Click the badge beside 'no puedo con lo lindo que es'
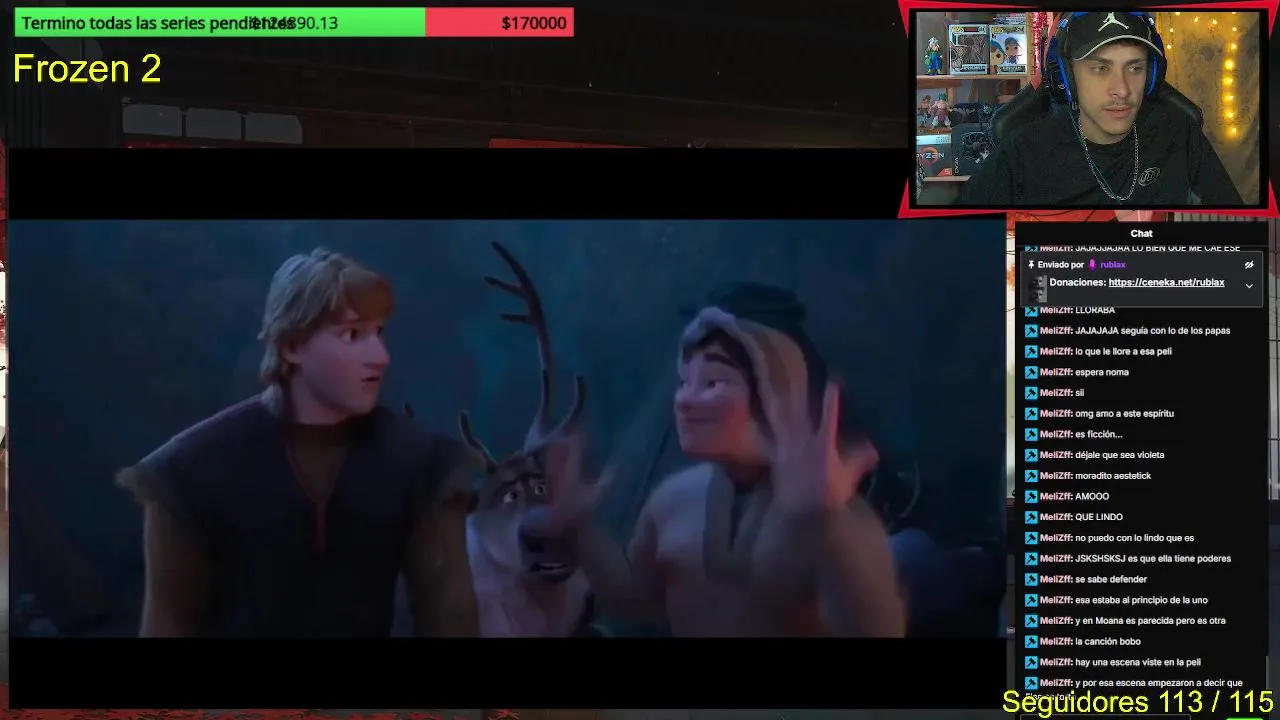 [x=1031, y=538]
